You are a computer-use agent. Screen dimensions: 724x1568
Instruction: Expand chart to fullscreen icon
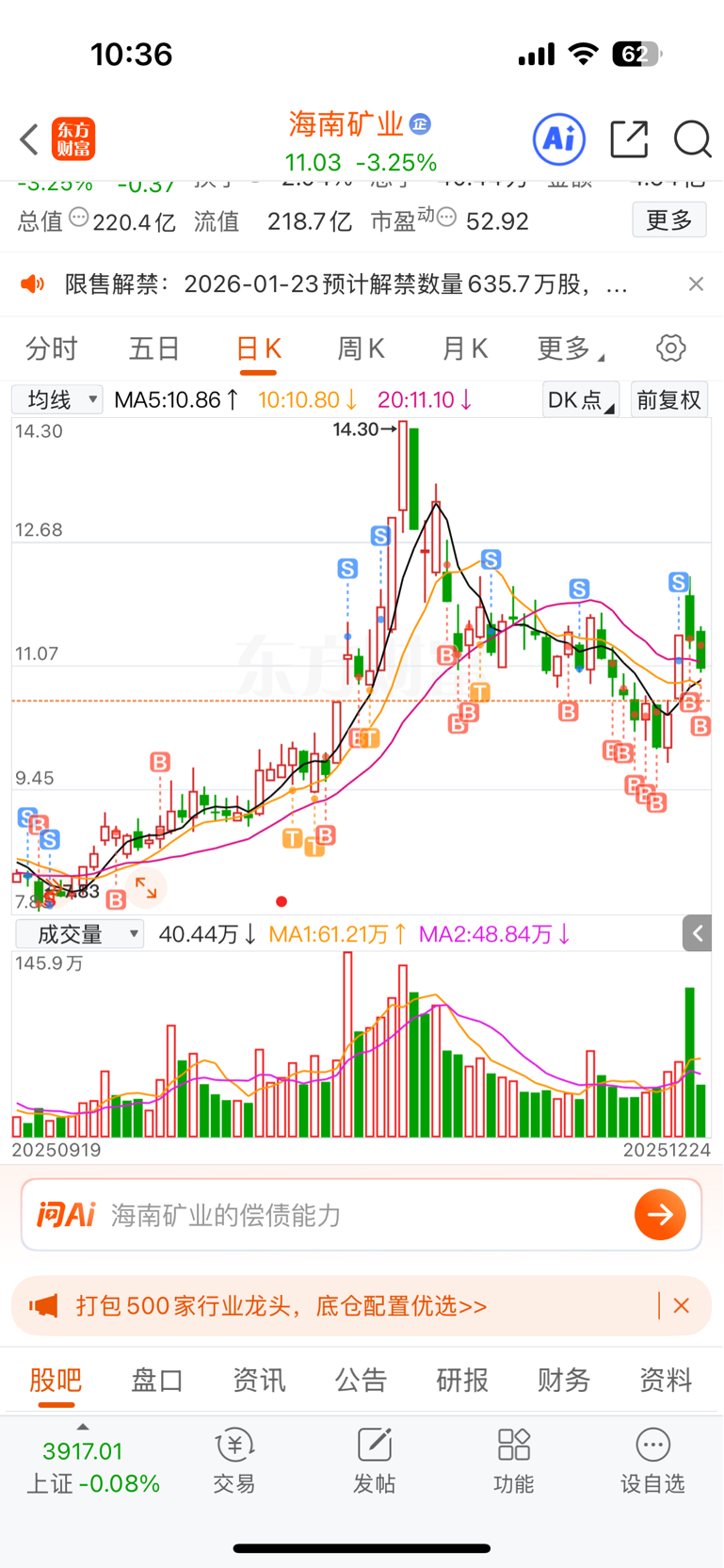coord(146,887)
